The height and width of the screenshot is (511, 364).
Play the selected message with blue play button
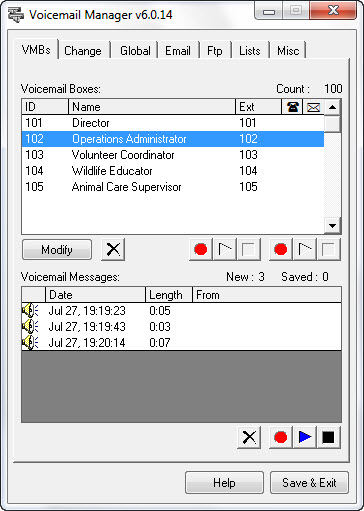[305, 437]
